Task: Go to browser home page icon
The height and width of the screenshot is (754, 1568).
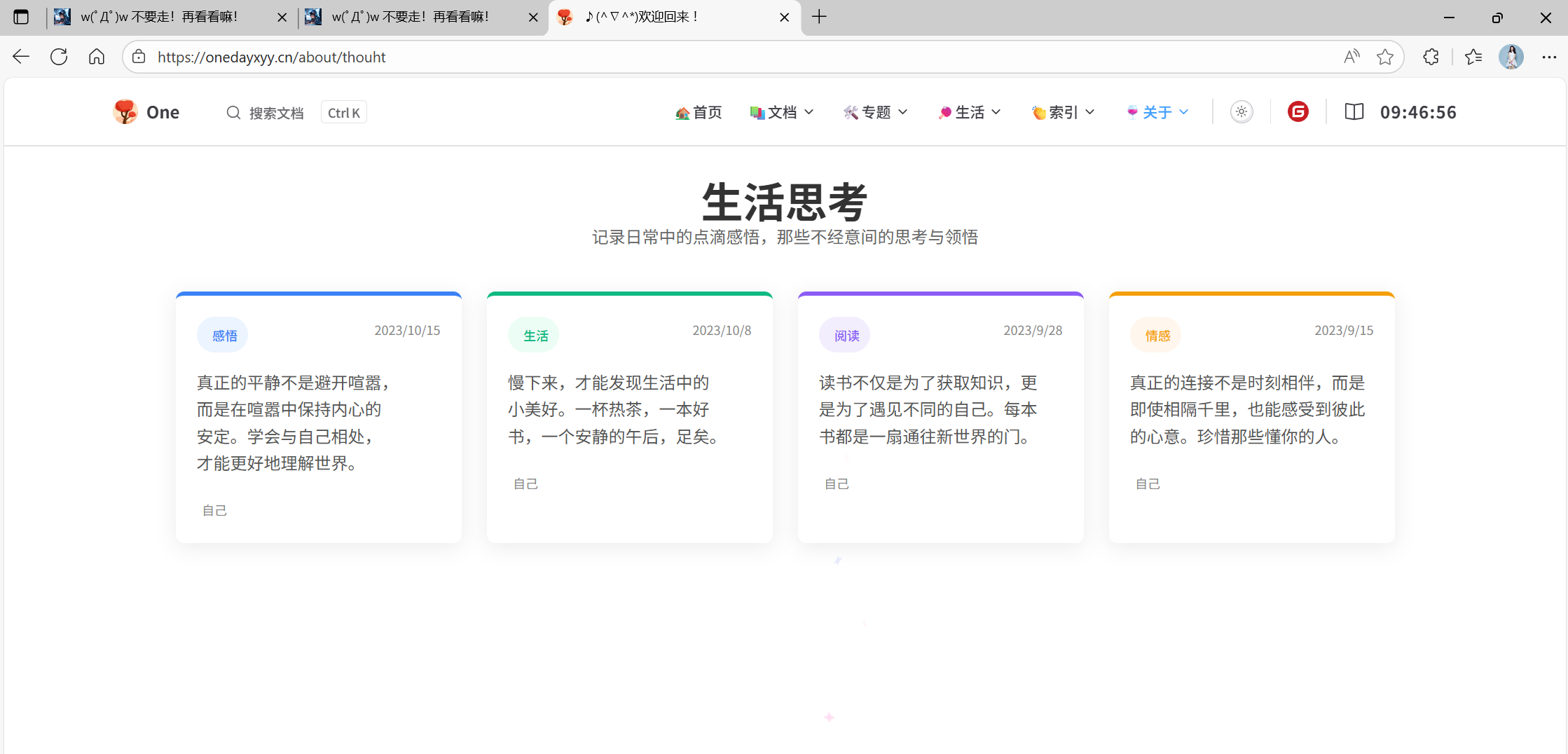Action: [x=97, y=57]
